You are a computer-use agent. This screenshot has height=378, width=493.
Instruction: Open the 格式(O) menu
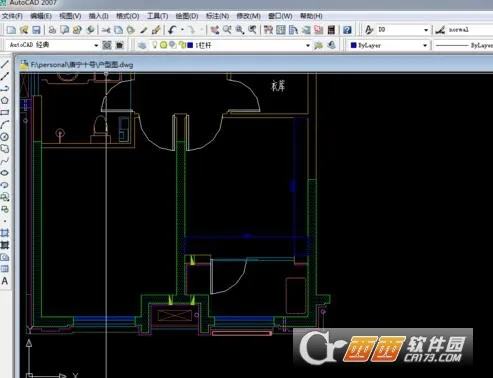[x=127, y=16]
